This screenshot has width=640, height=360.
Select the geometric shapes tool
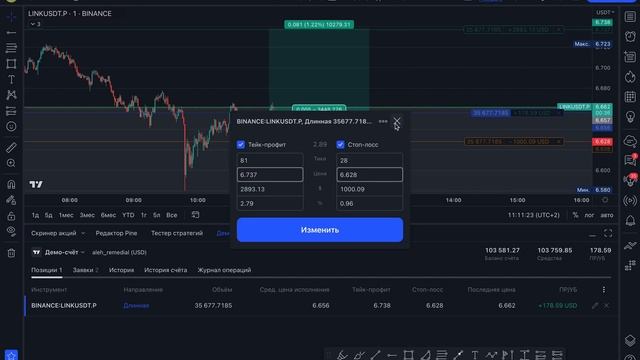click(x=11, y=64)
